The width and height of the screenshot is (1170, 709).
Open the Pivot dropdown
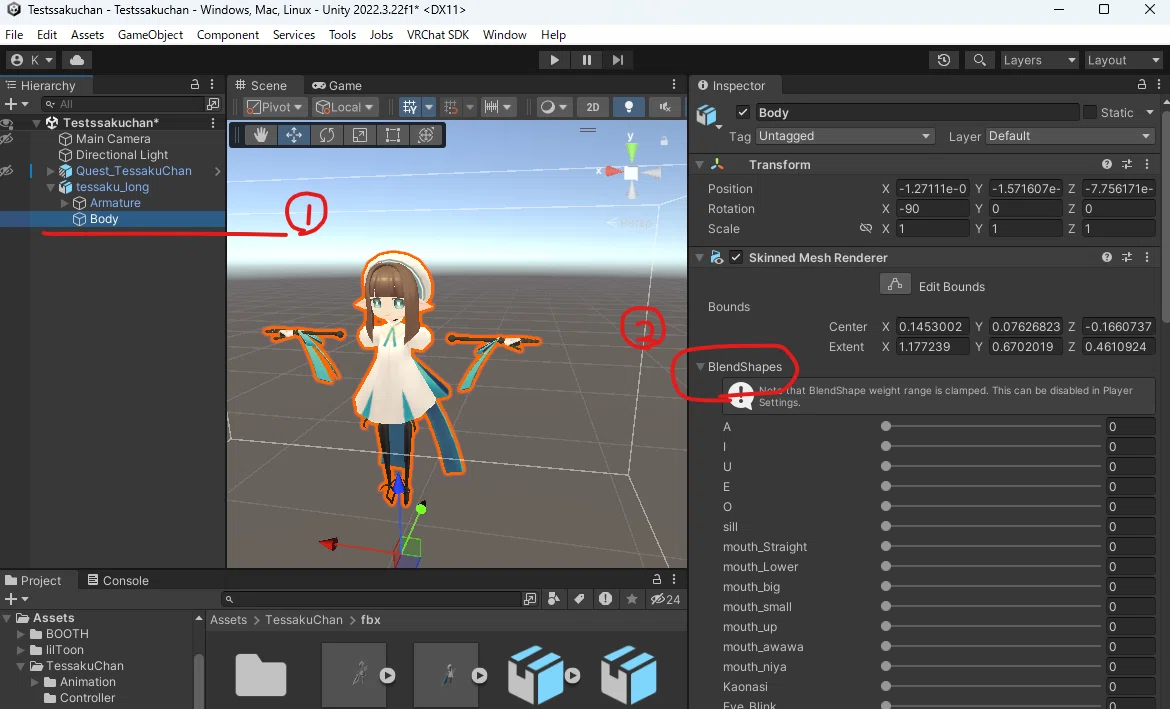[274, 107]
